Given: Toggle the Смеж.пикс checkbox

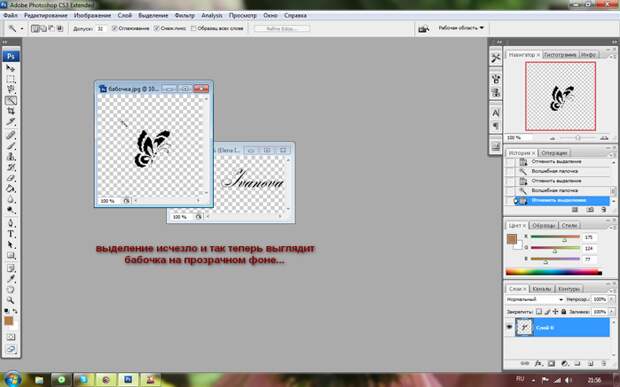Looking at the screenshot, I should (x=157, y=28).
